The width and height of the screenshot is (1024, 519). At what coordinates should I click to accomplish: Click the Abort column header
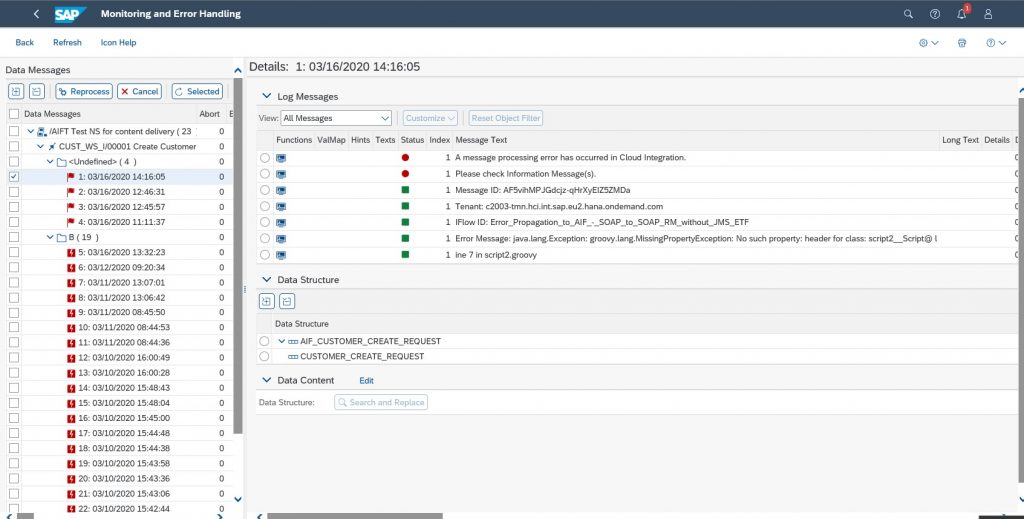[x=210, y=114]
